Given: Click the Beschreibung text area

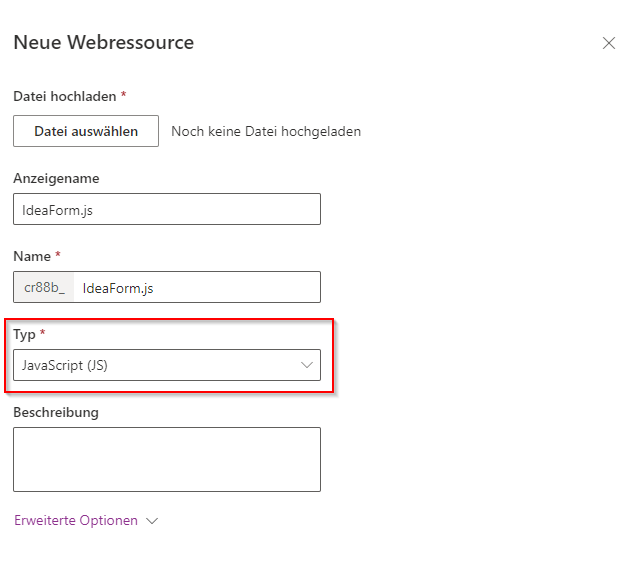Looking at the screenshot, I should point(167,459).
